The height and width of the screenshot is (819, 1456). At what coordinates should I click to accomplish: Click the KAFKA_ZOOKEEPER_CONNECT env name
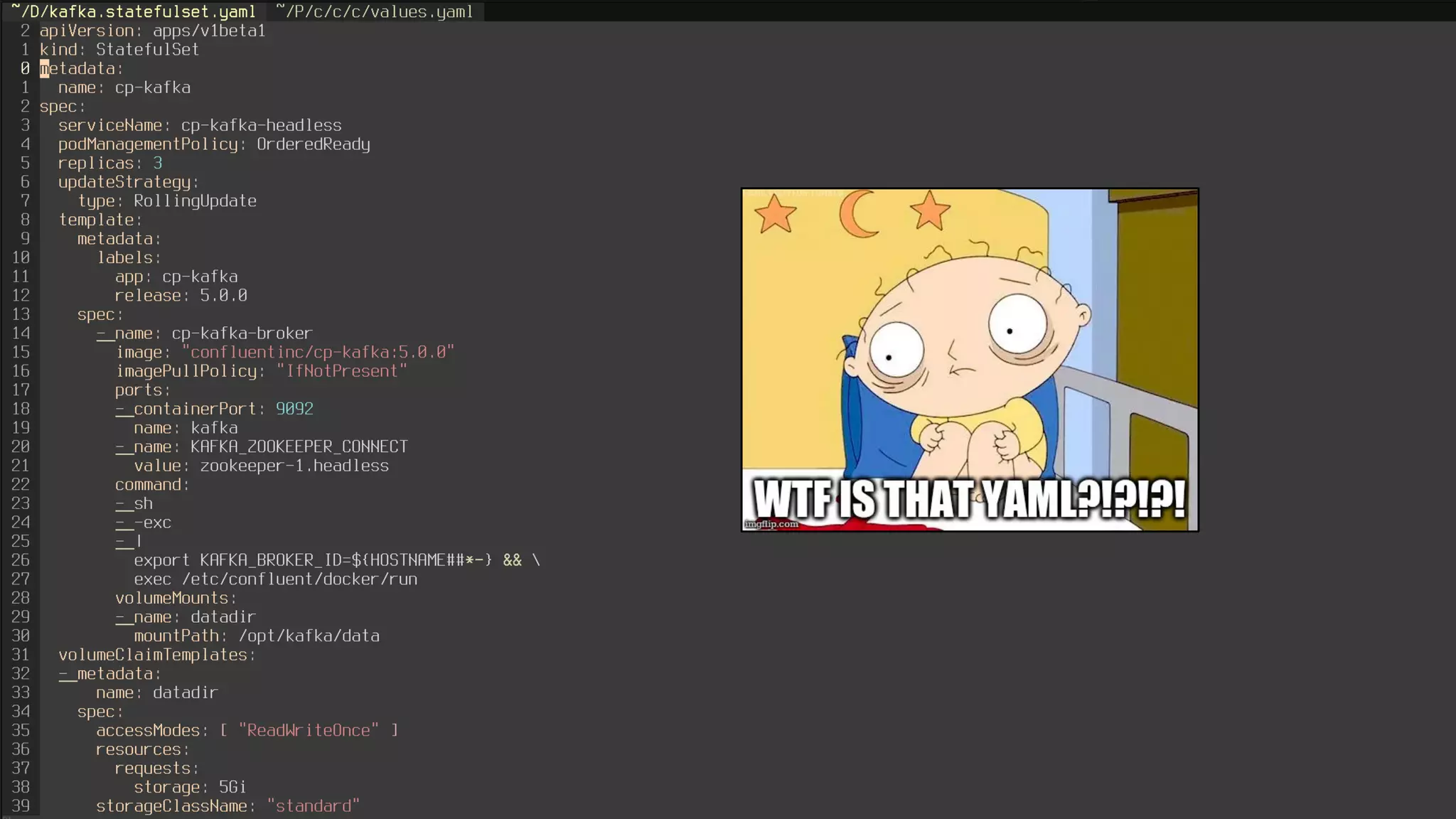tap(299, 447)
